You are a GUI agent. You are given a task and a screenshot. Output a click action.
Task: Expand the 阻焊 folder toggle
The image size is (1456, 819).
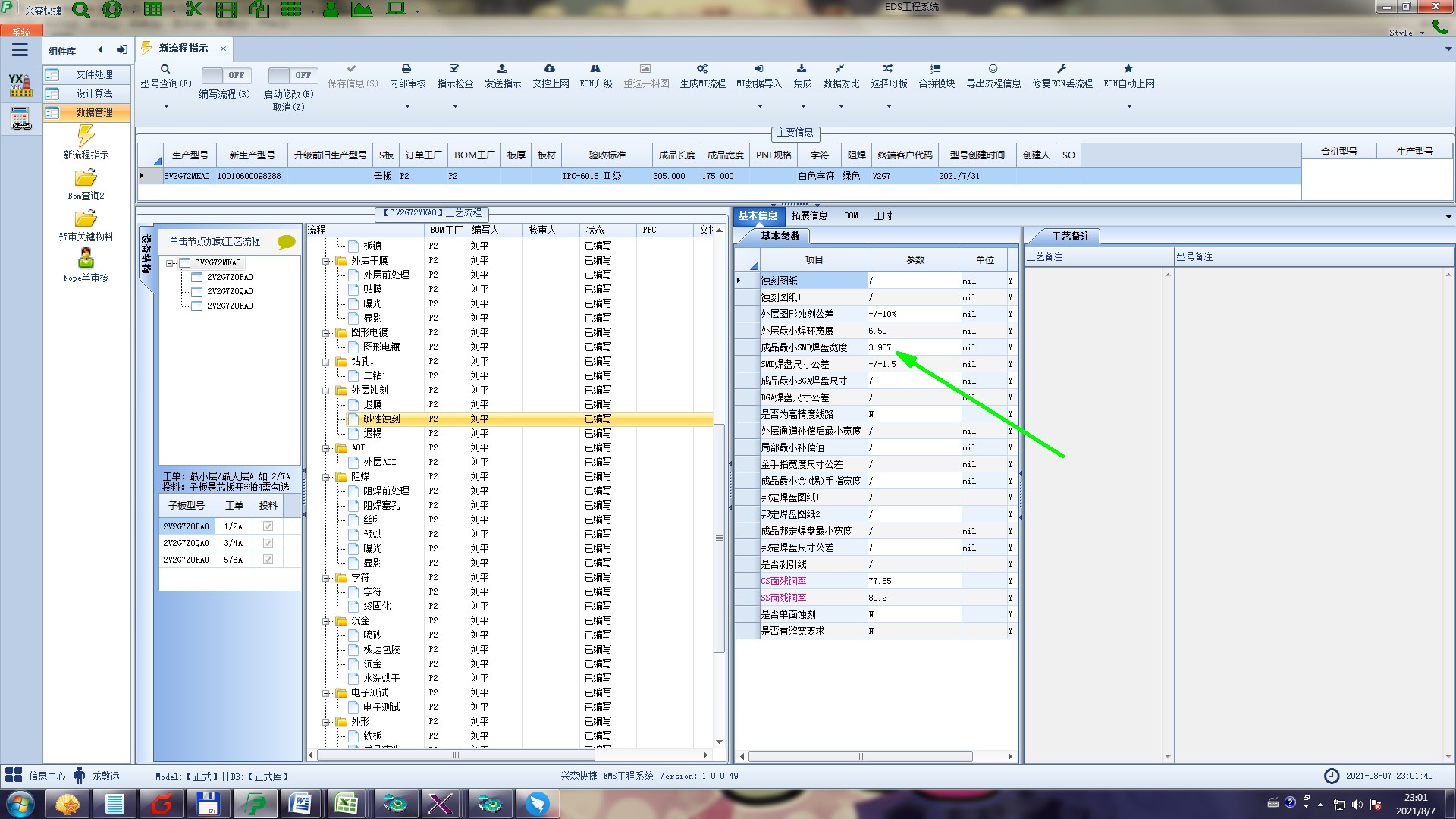326,477
